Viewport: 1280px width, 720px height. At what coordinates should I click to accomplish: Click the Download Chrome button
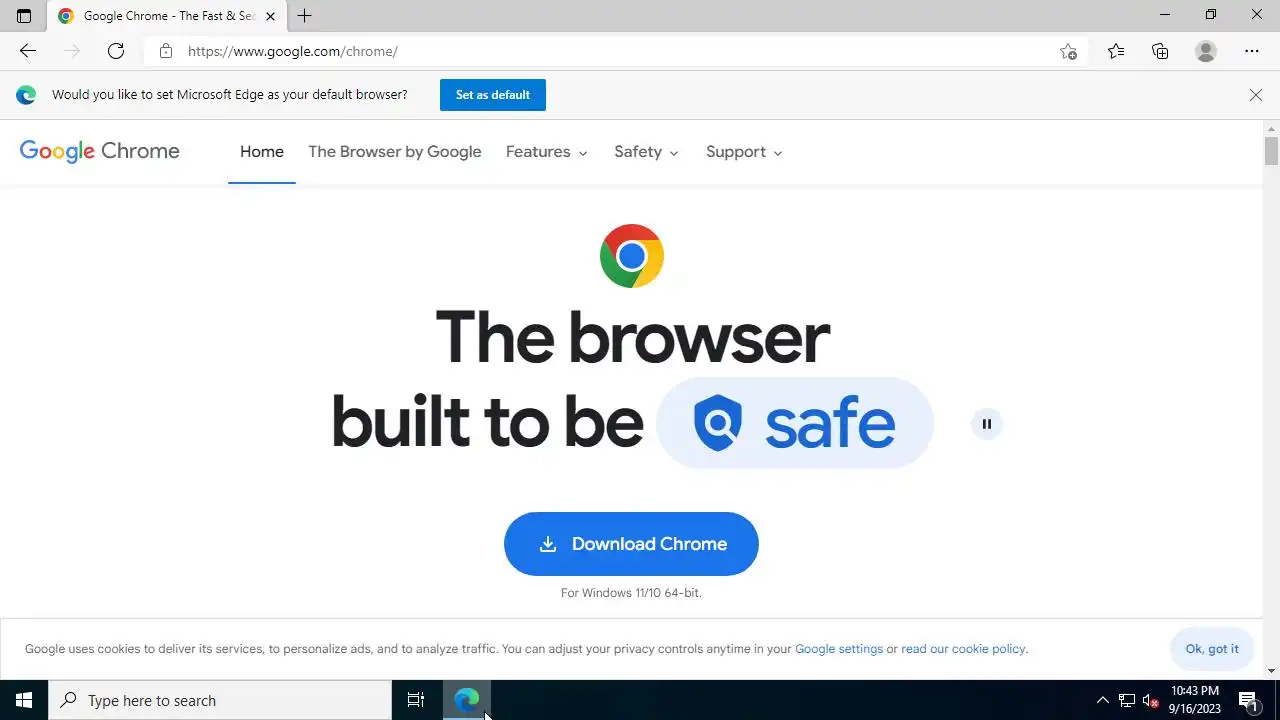click(x=631, y=544)
